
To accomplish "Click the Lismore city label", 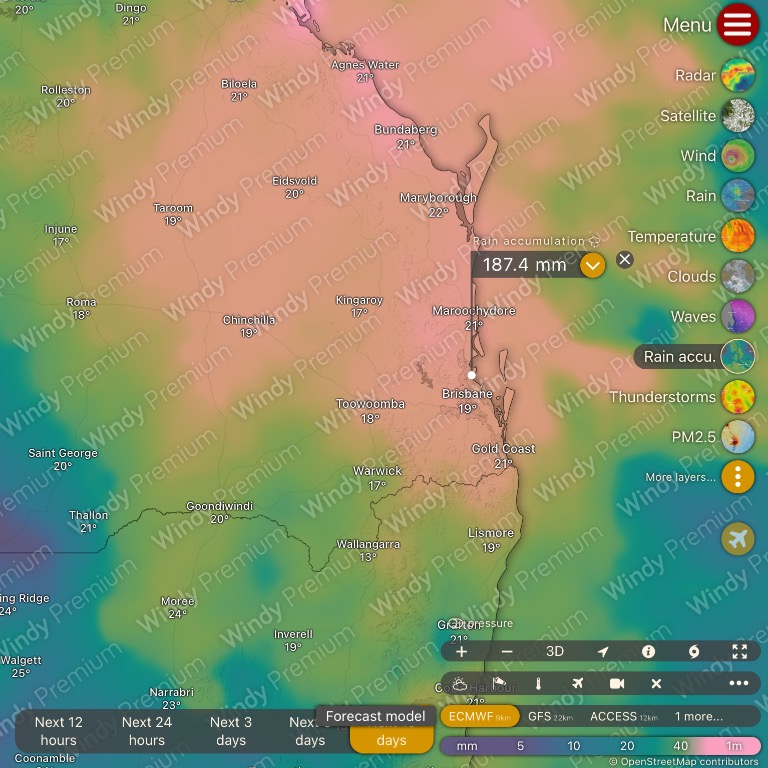I will pyautogui.click(x=491, y=533).
